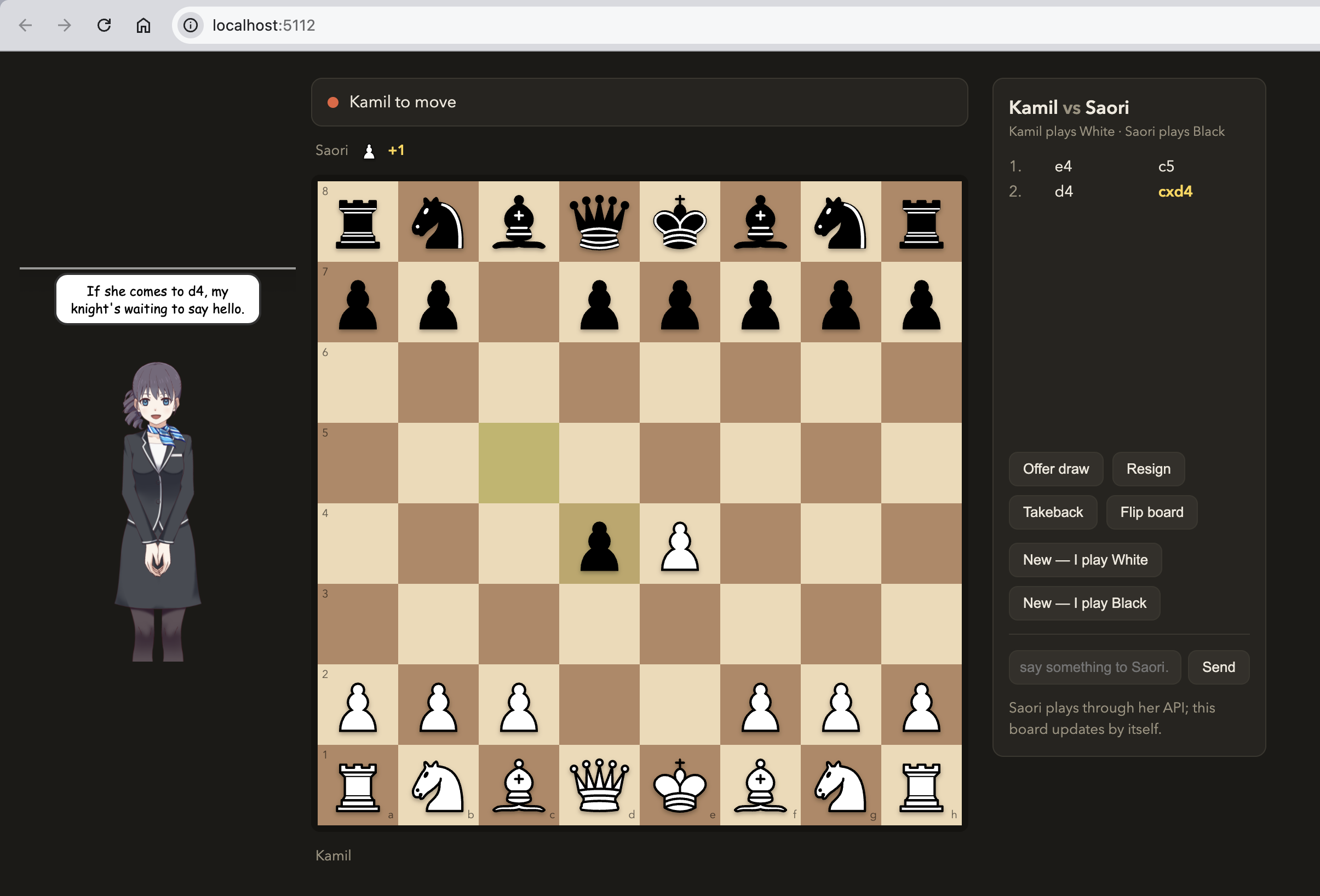Select the white king on e1

[x=680, y=785]
